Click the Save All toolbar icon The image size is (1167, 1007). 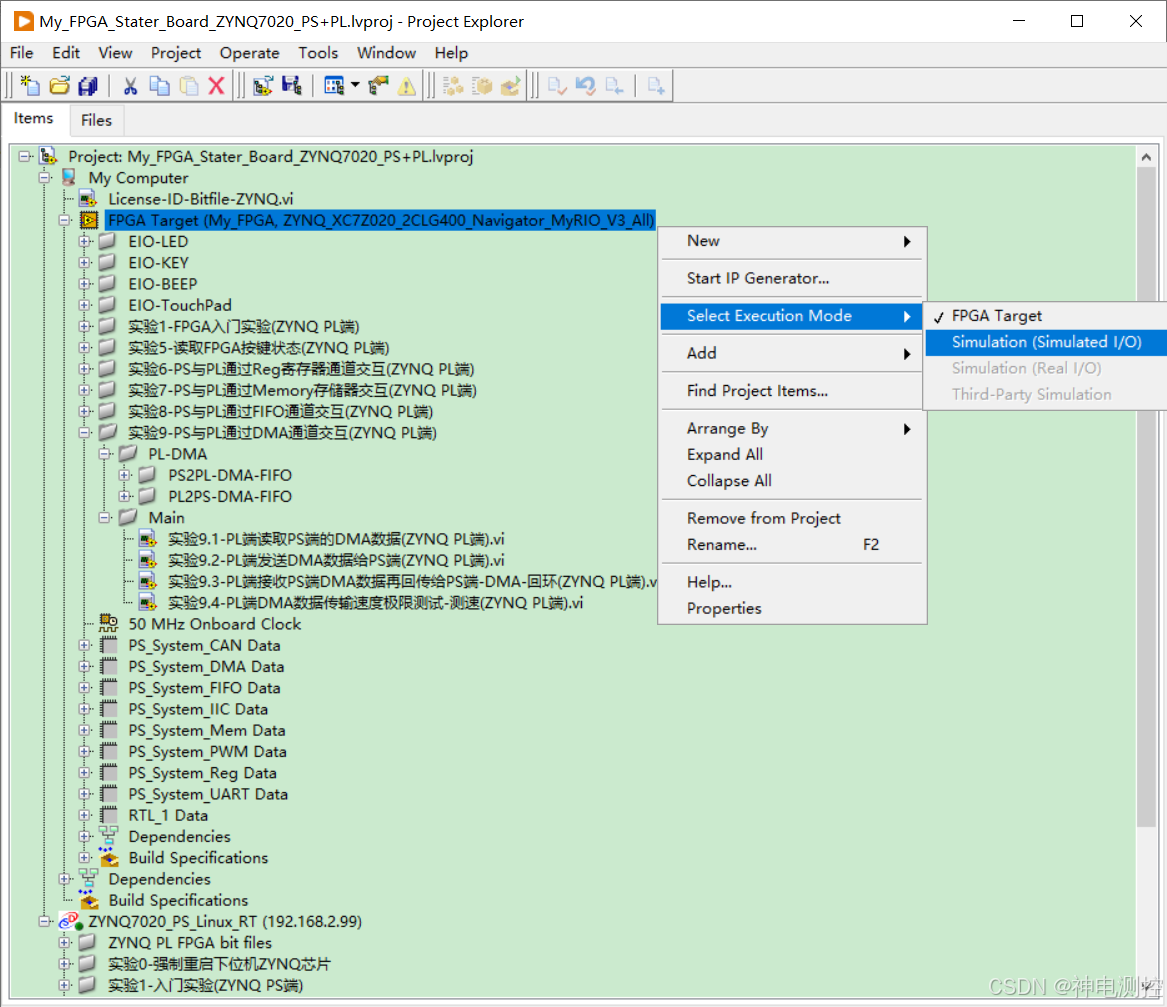coord(88,86)
